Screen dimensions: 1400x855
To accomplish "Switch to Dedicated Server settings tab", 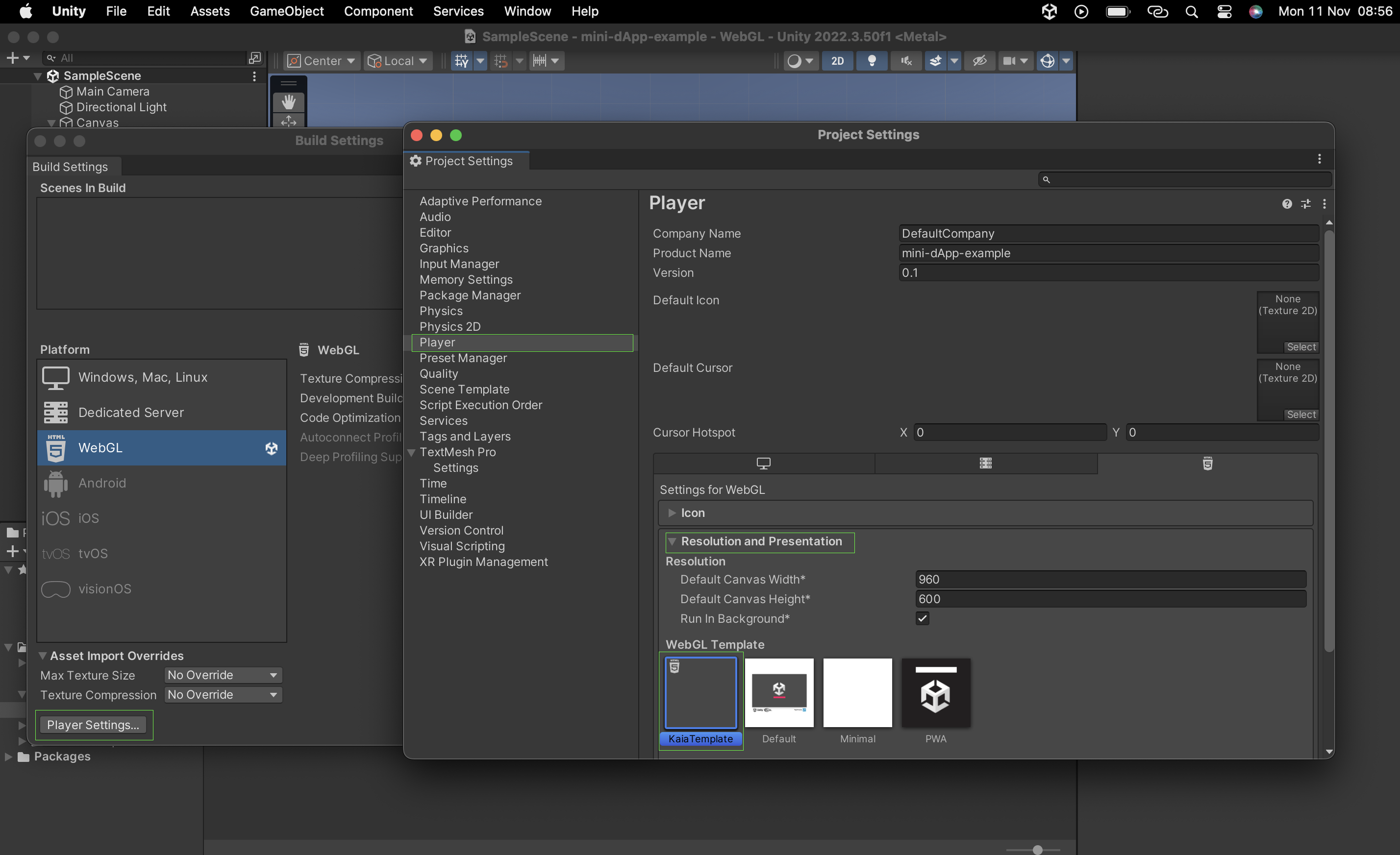I will tap(986, 464).
